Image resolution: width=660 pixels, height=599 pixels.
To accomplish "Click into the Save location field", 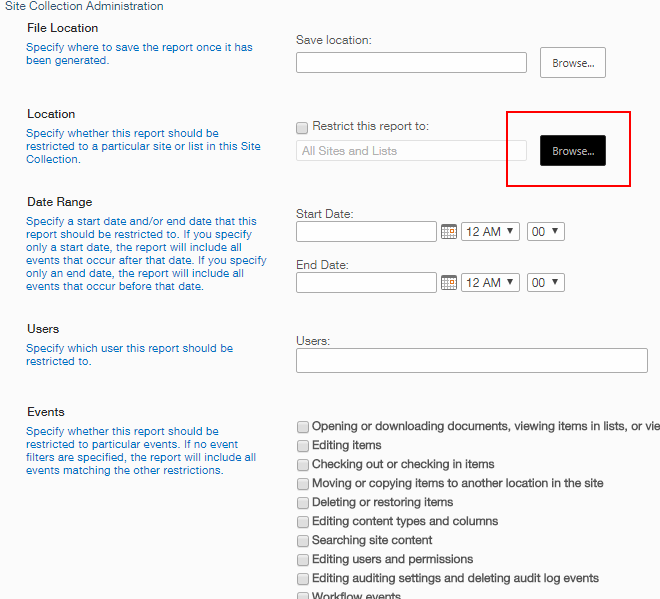I will [x=411, y=62].
